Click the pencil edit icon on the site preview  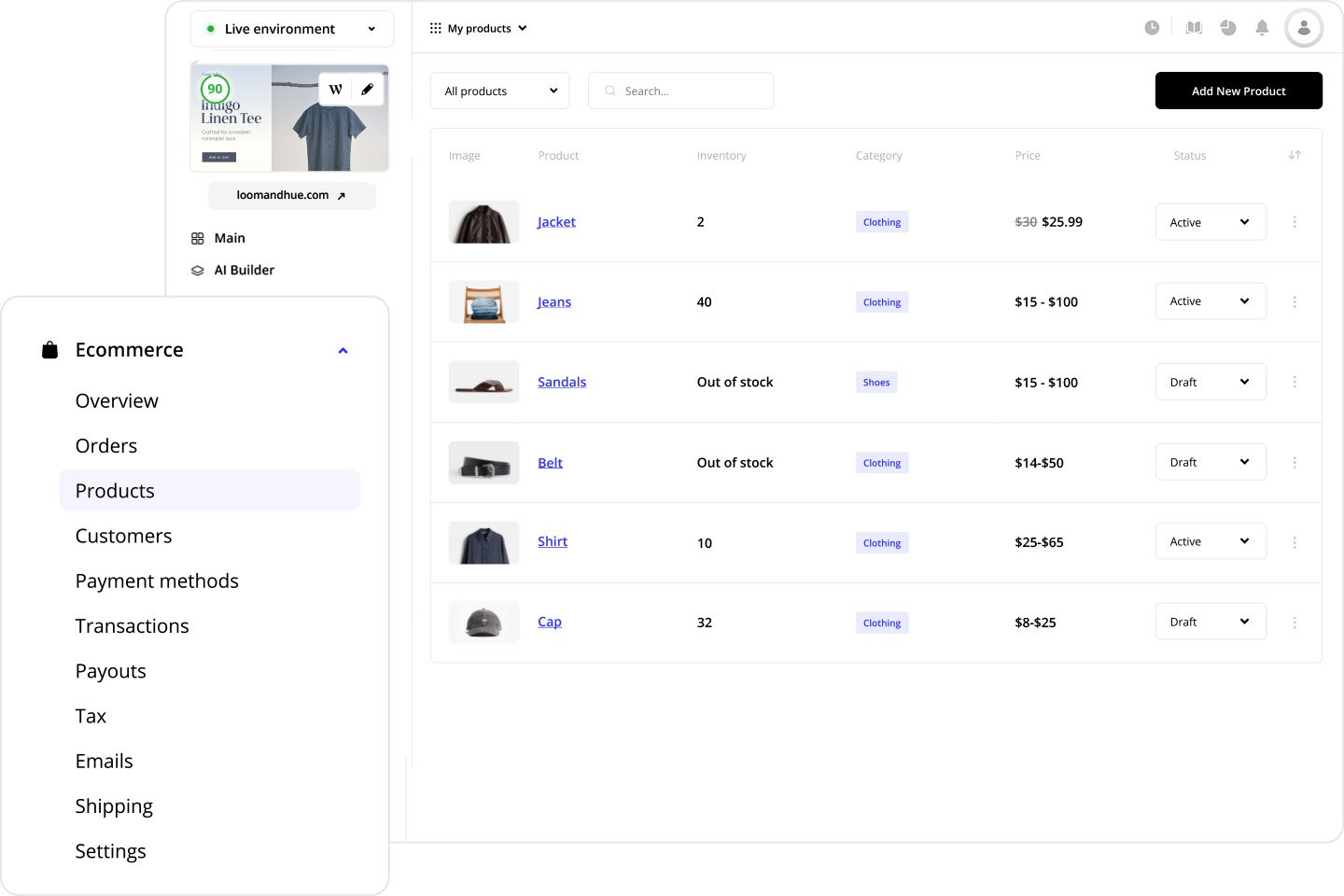368,89
